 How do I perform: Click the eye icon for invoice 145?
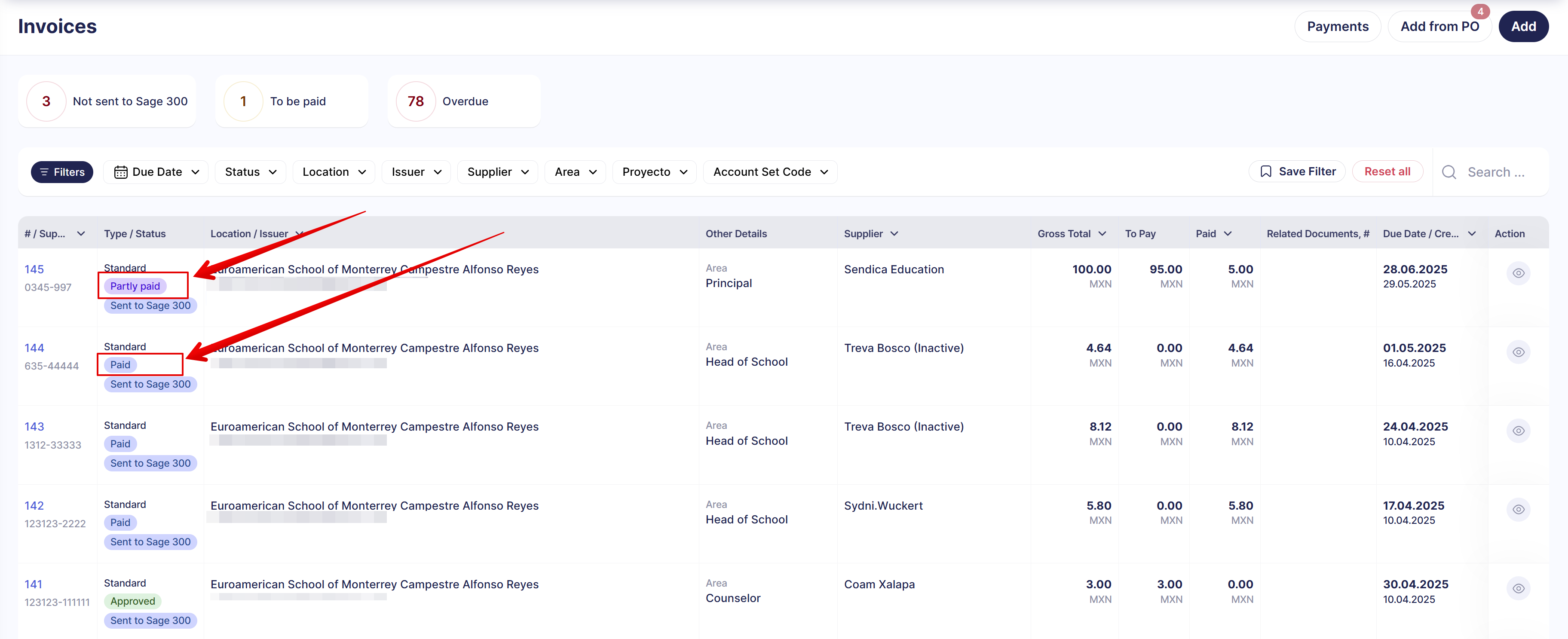pos(1518,273)
